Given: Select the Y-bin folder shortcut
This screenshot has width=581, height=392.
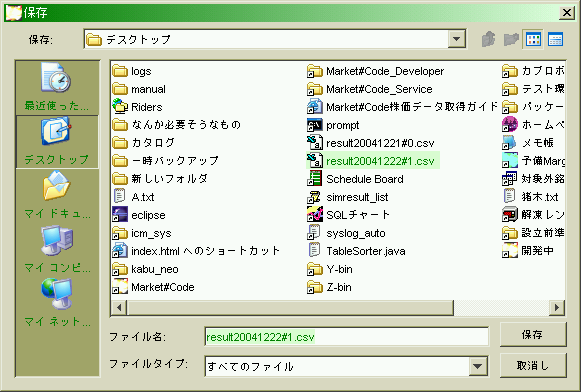Looking at the screenshot, I should [330, 269].
